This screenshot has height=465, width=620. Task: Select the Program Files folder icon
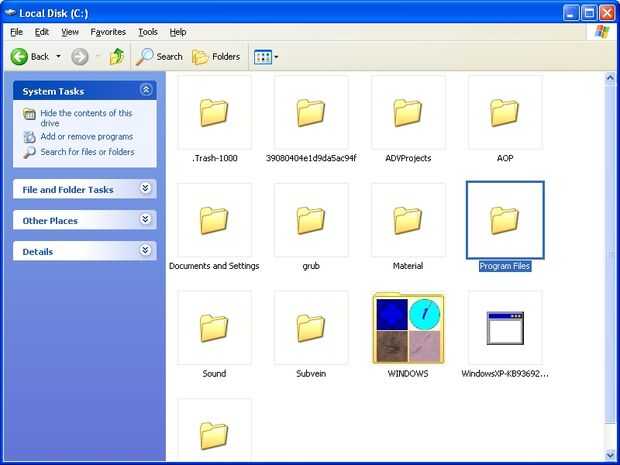click(505, 220)
